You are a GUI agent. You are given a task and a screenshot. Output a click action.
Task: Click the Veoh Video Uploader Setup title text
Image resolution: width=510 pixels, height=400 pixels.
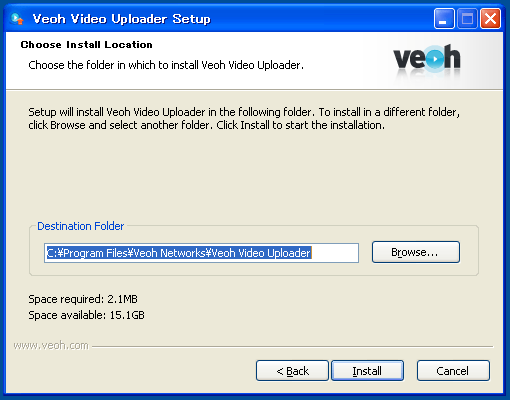click(x=121, y=19)
